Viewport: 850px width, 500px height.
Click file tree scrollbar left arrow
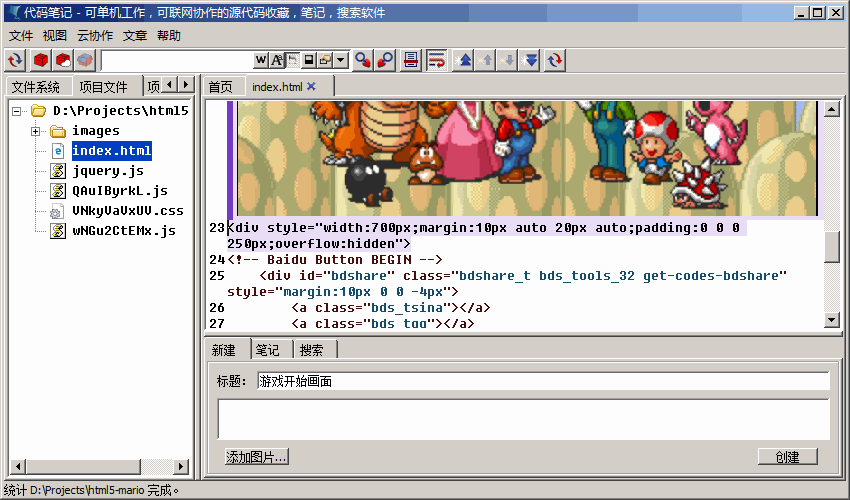[18, 466]
